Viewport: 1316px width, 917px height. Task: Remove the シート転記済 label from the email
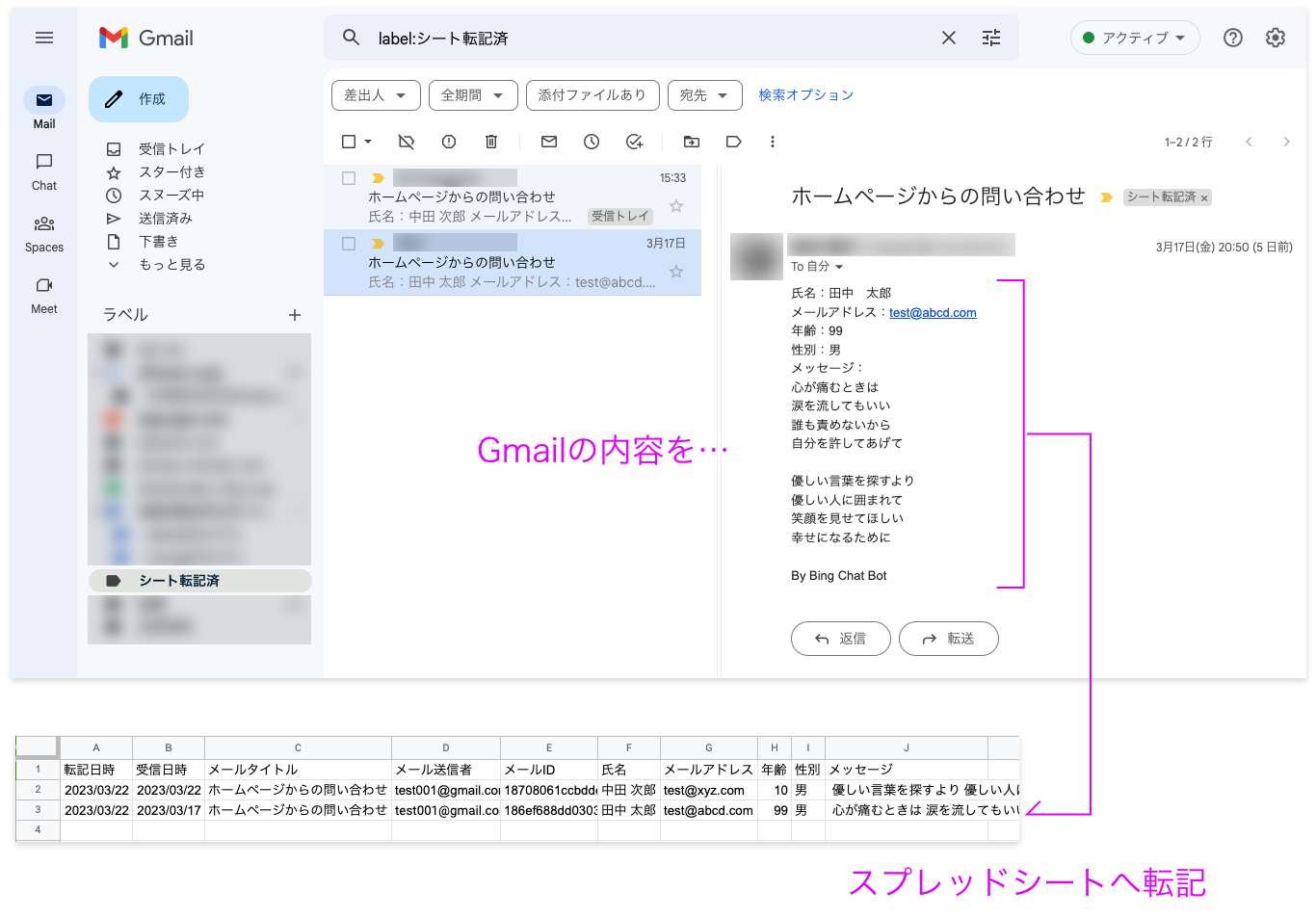pos(1203,196)
